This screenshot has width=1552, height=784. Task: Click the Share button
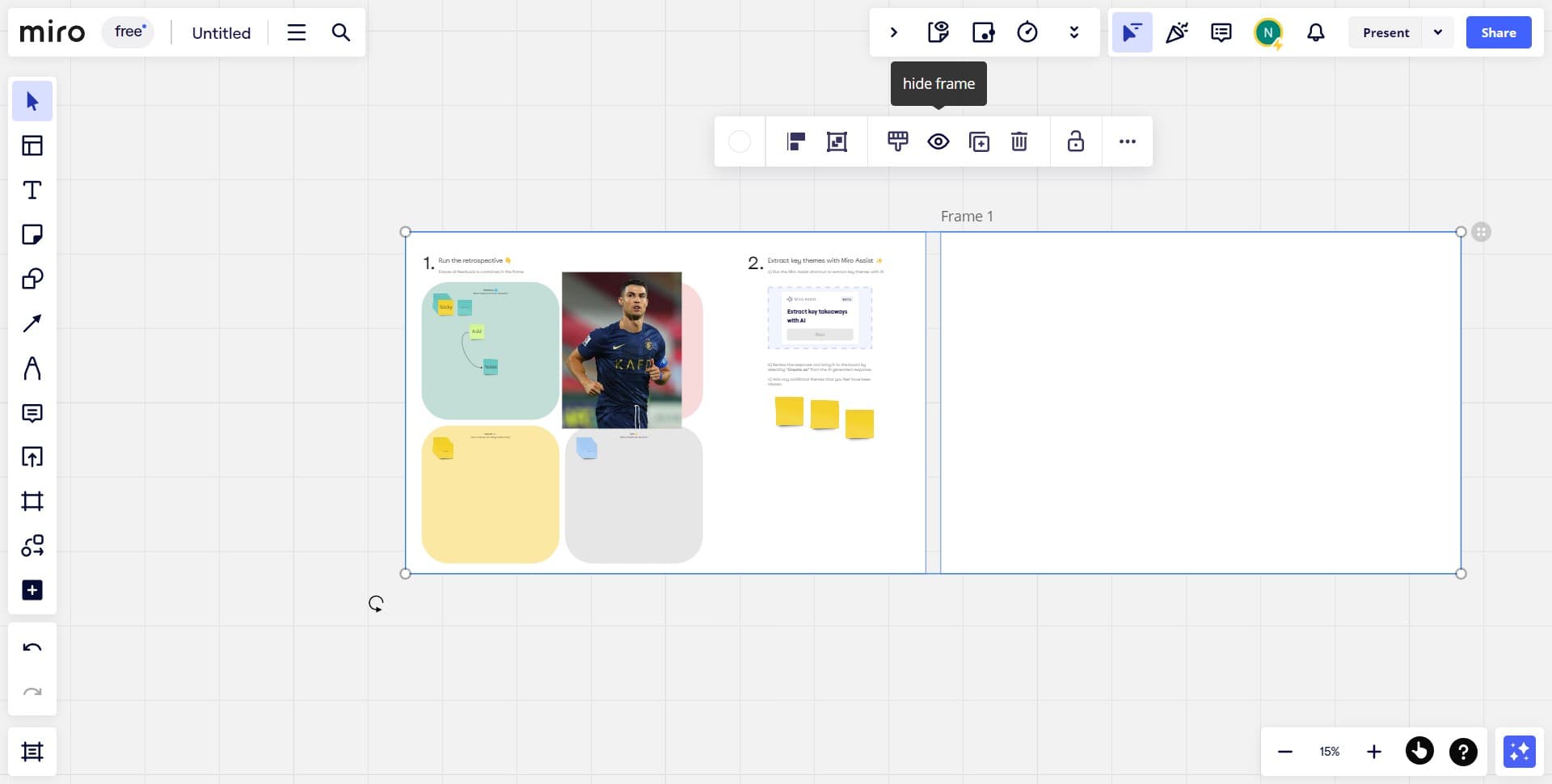[1498, 32]
